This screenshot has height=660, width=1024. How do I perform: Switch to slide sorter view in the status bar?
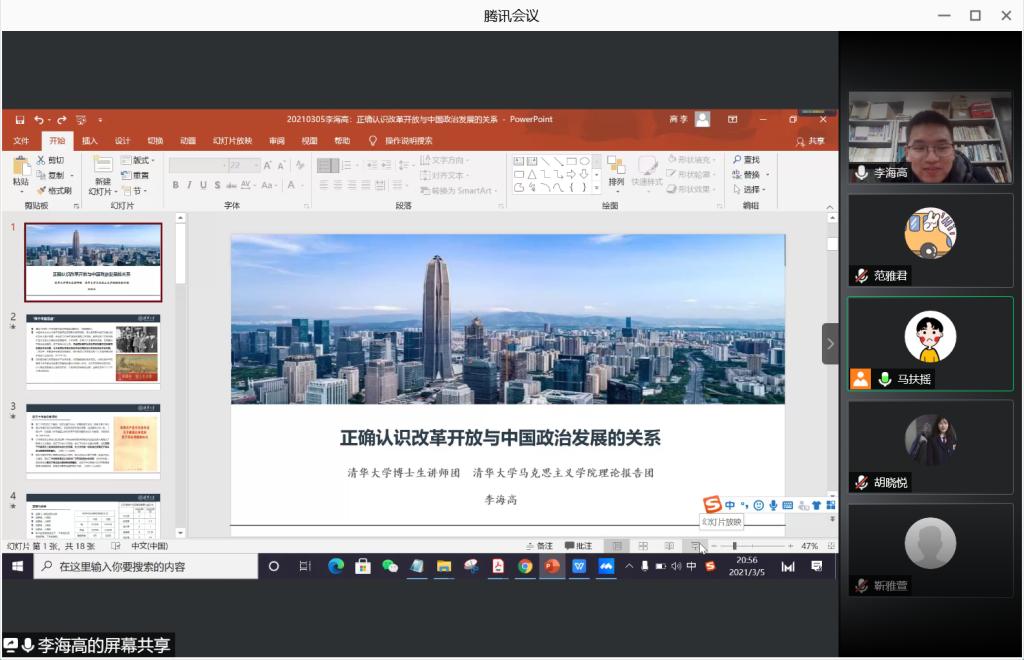point(643,546)
